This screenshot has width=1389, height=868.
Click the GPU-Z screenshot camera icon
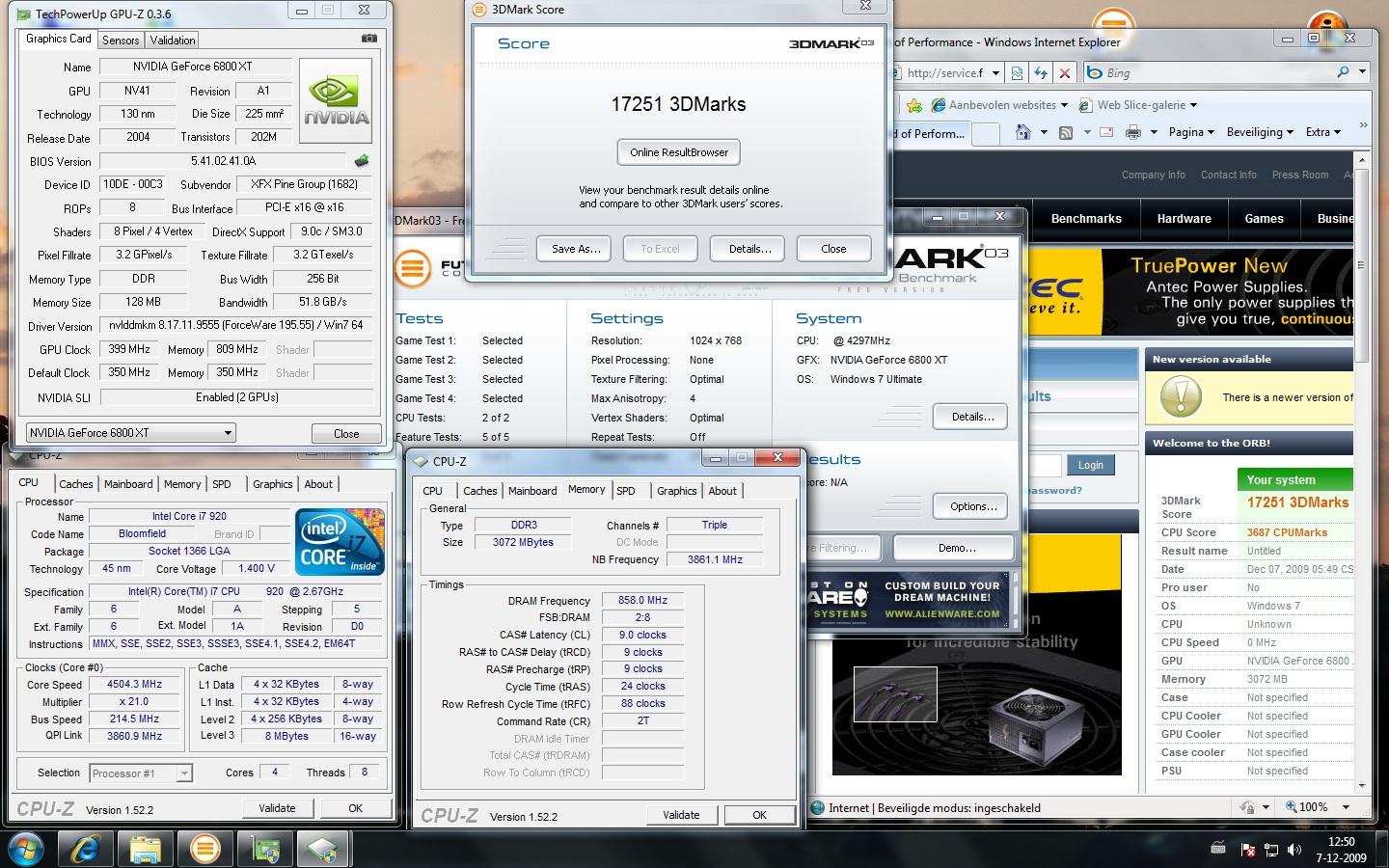point(368,39)
